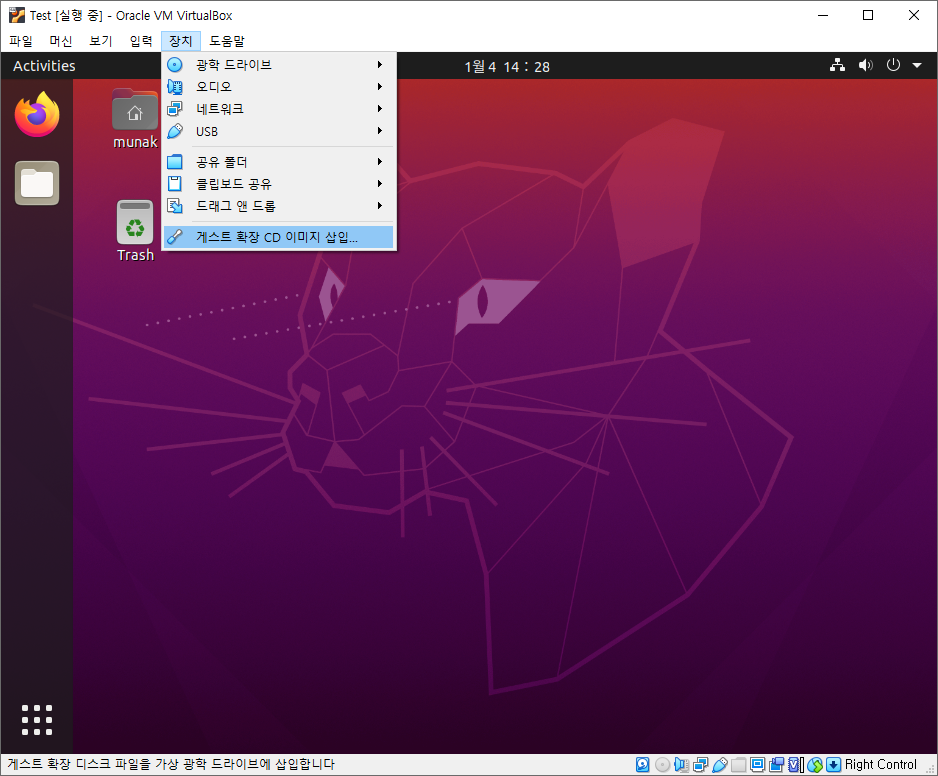Click the audio speaker icon beside 오디오

tap(175, 87)
